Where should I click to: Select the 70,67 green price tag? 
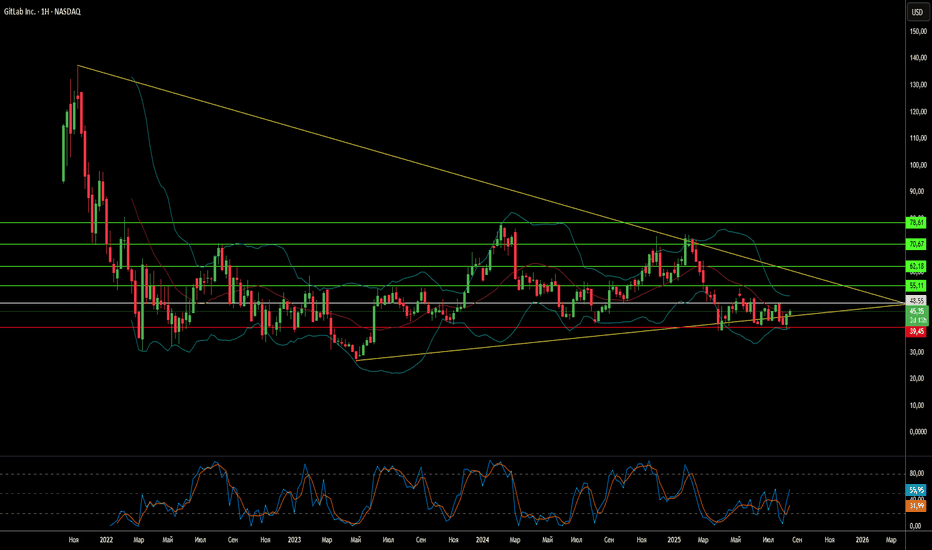917,244
